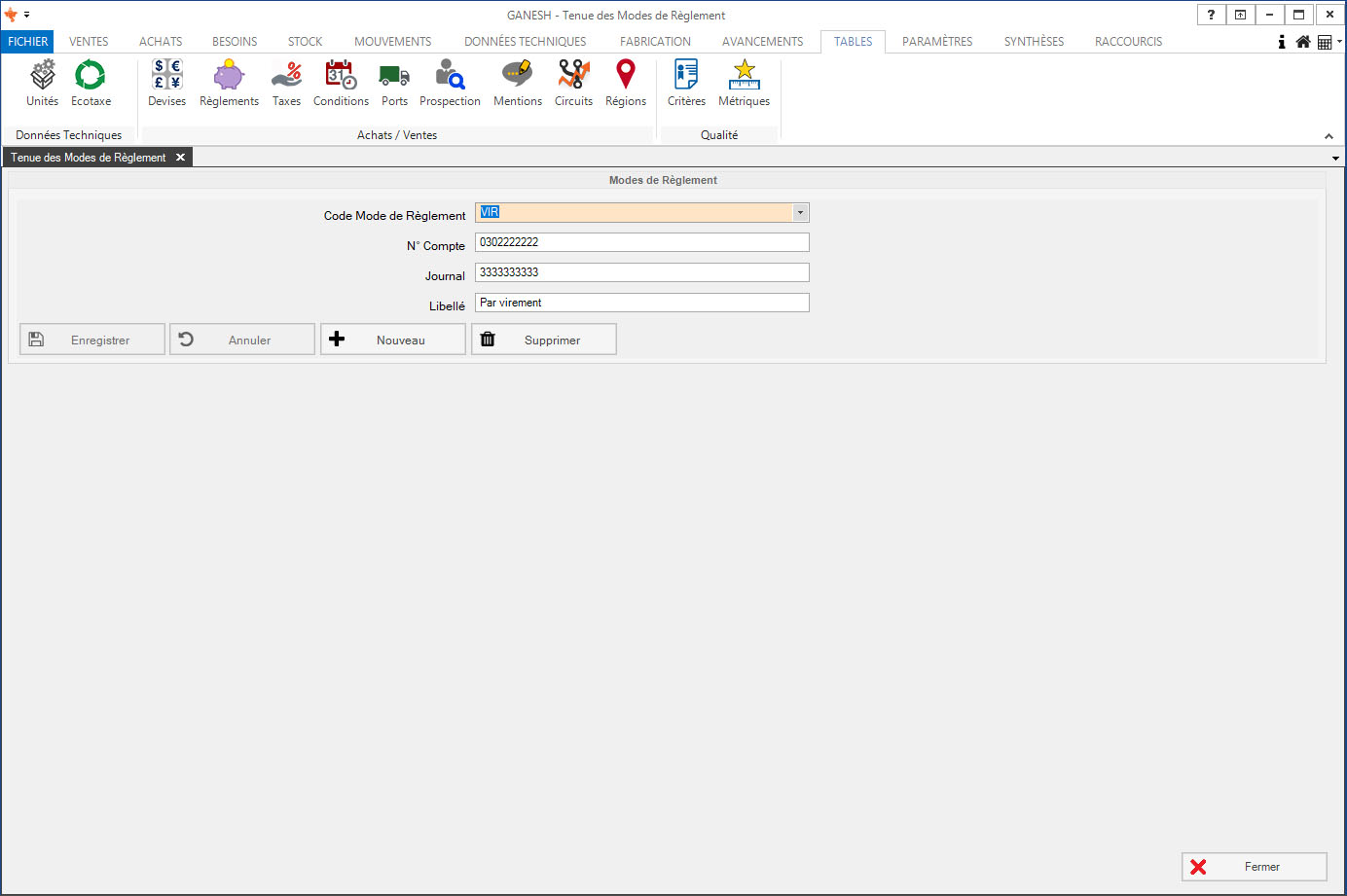The image size is (1347, 896).
Task: Switch to the VENTES ribbon tab
Action: [x=89, y=42]
